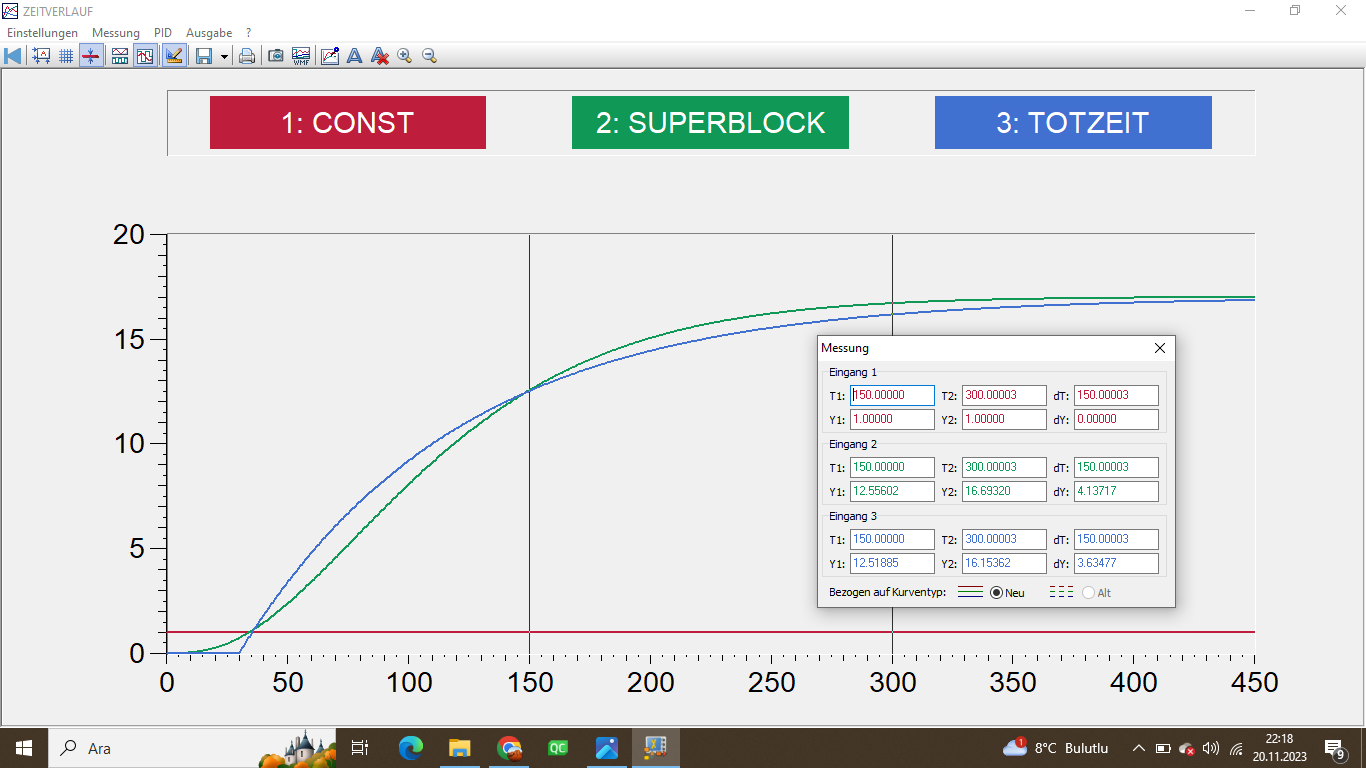
Task: Add a text label with the A icon
Action: tap(354, 56)
